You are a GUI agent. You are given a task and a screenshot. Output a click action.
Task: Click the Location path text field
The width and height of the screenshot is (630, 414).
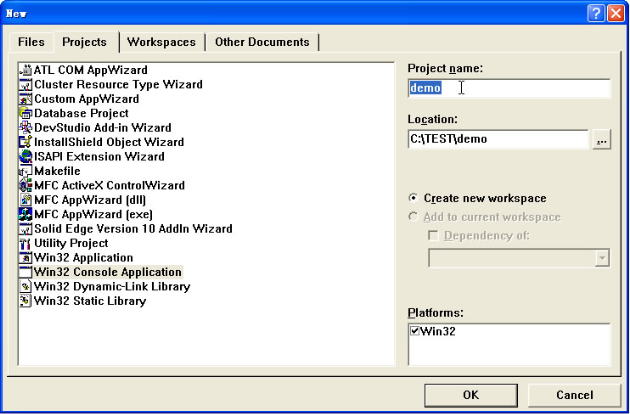(497, 139)
